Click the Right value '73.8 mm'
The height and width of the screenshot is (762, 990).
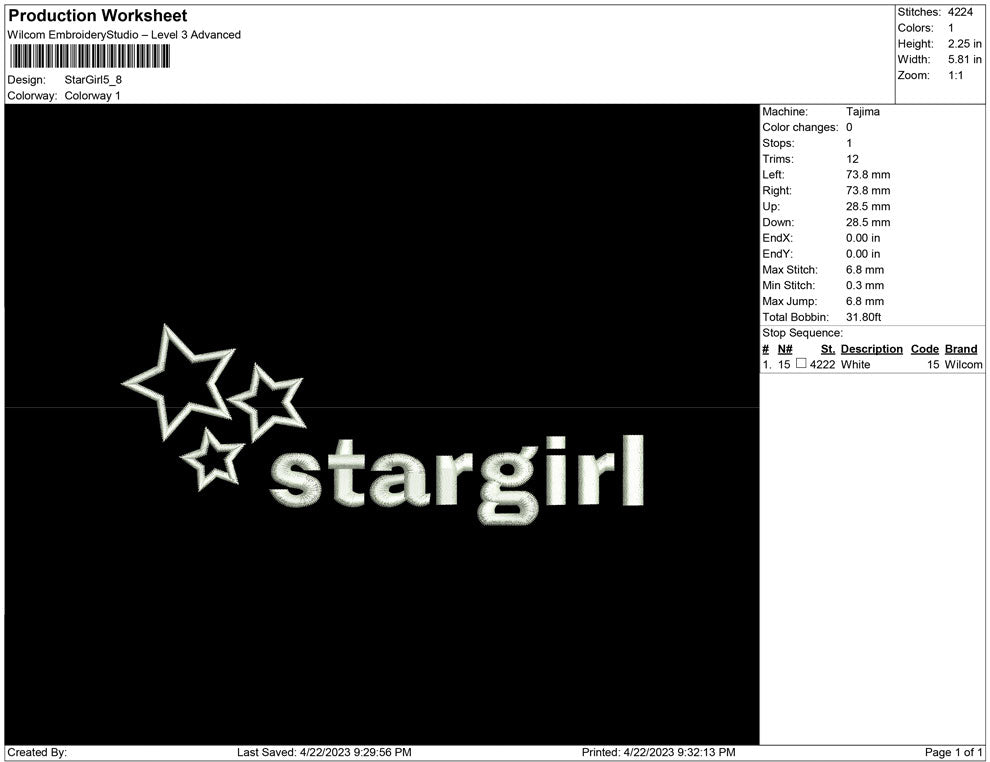pyautogui.click(x=868, y=191)
